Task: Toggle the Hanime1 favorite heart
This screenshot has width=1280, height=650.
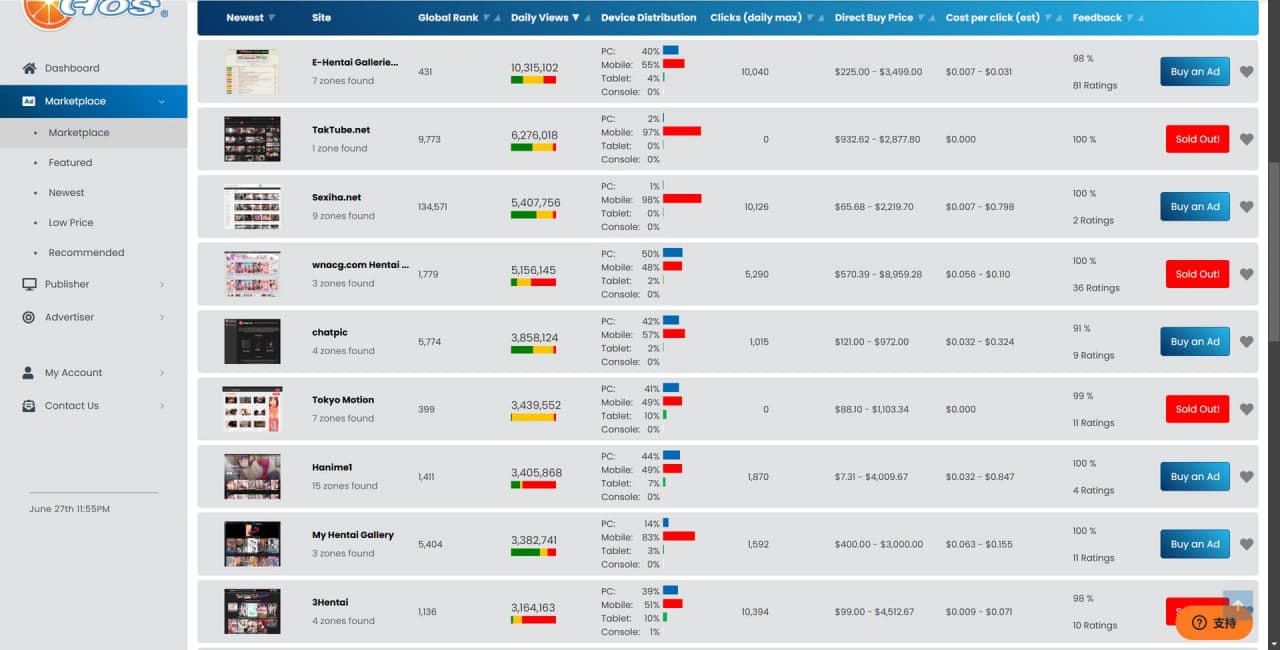Action: [1246, 477]
